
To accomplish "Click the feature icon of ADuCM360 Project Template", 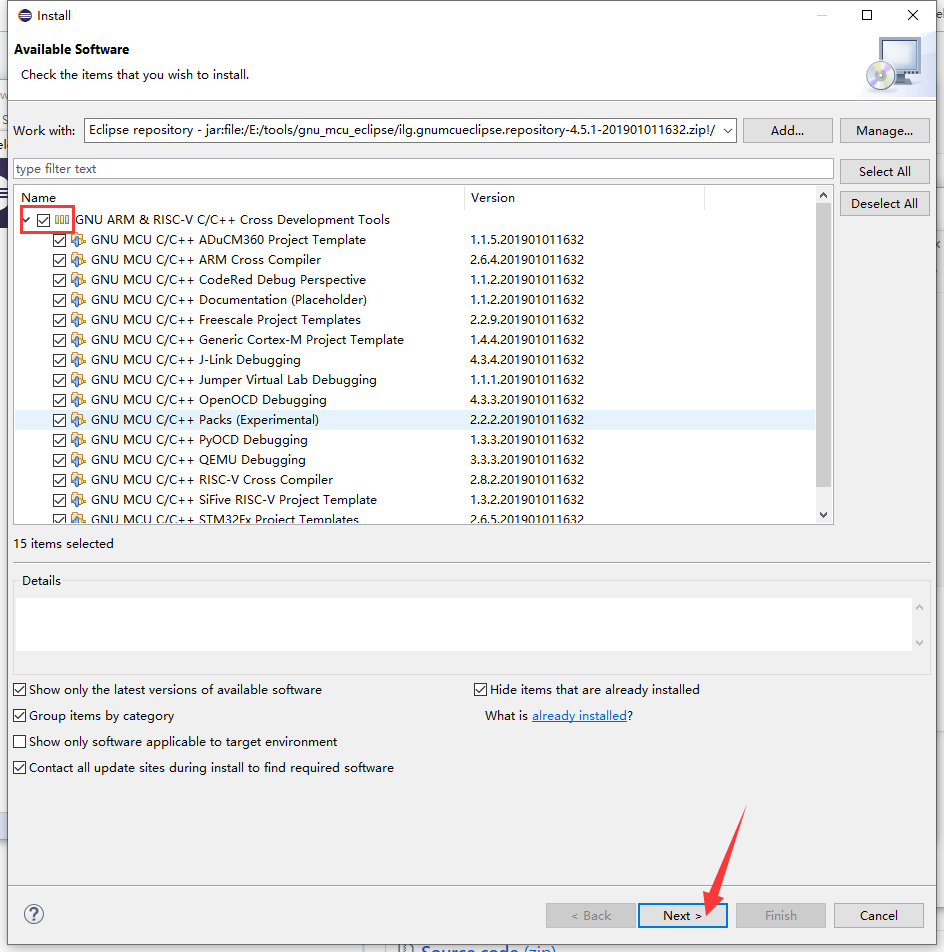I will click(x=78, y=240).
